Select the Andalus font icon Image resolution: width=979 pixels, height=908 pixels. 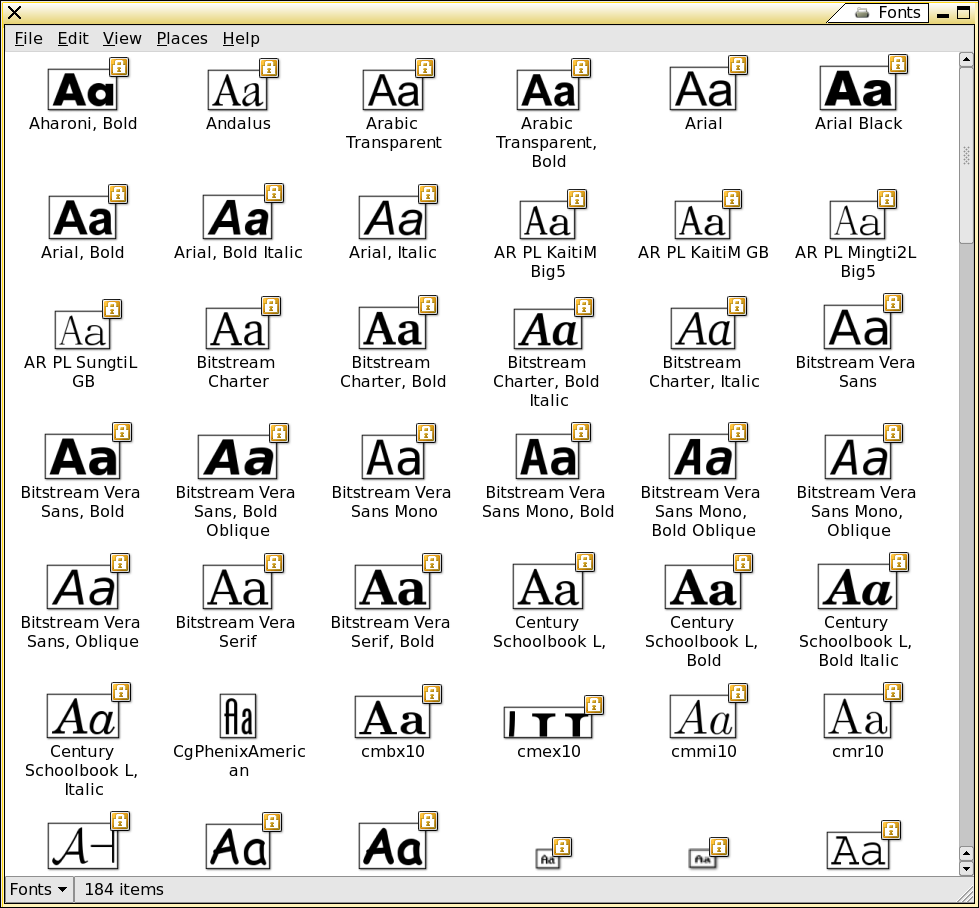(x=238, y=89)
